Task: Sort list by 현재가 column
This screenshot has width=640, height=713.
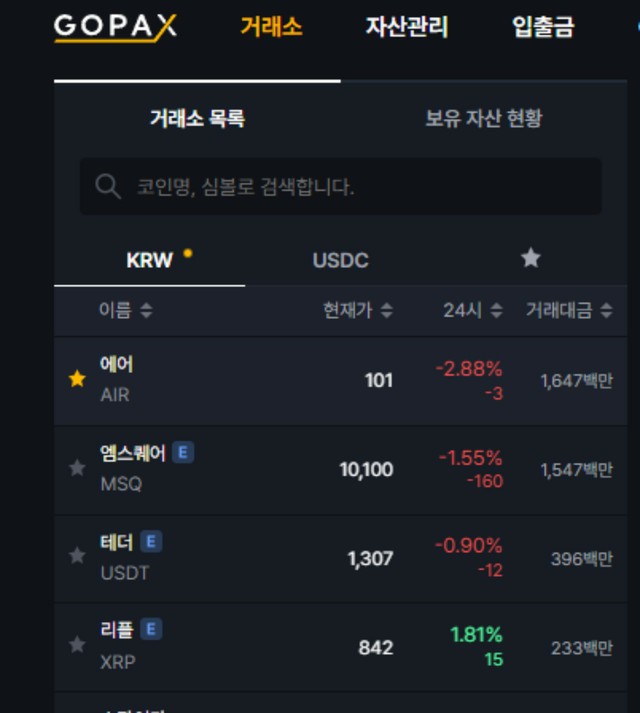Action: [x=357, y=310]
